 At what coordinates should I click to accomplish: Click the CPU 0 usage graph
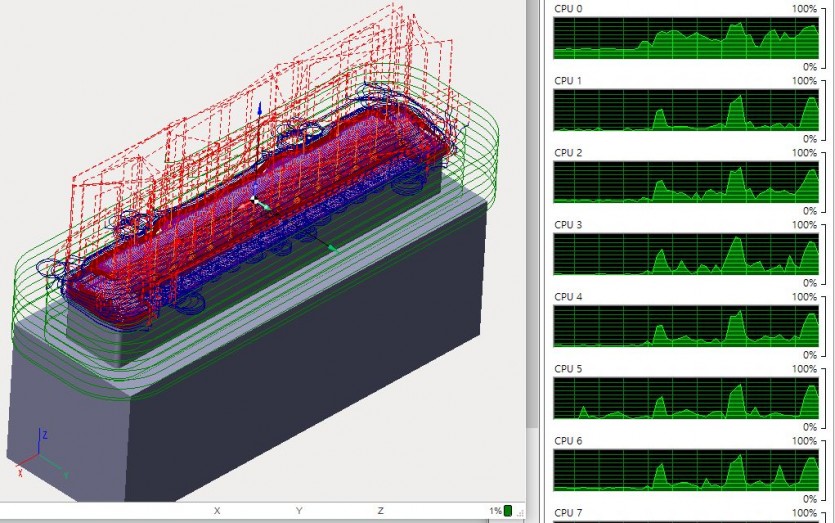tap(686, 40)
